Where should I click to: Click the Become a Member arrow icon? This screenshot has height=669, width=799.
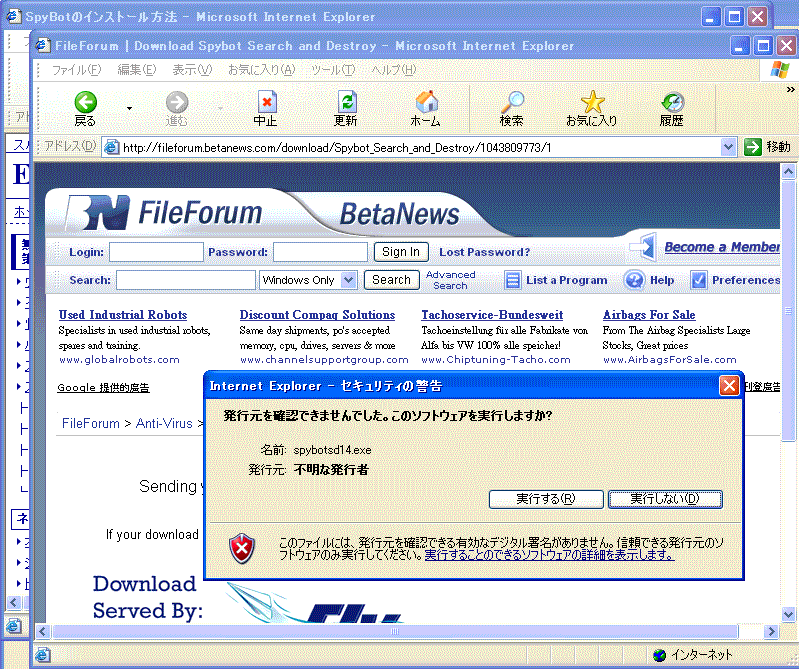coord(643,247)
